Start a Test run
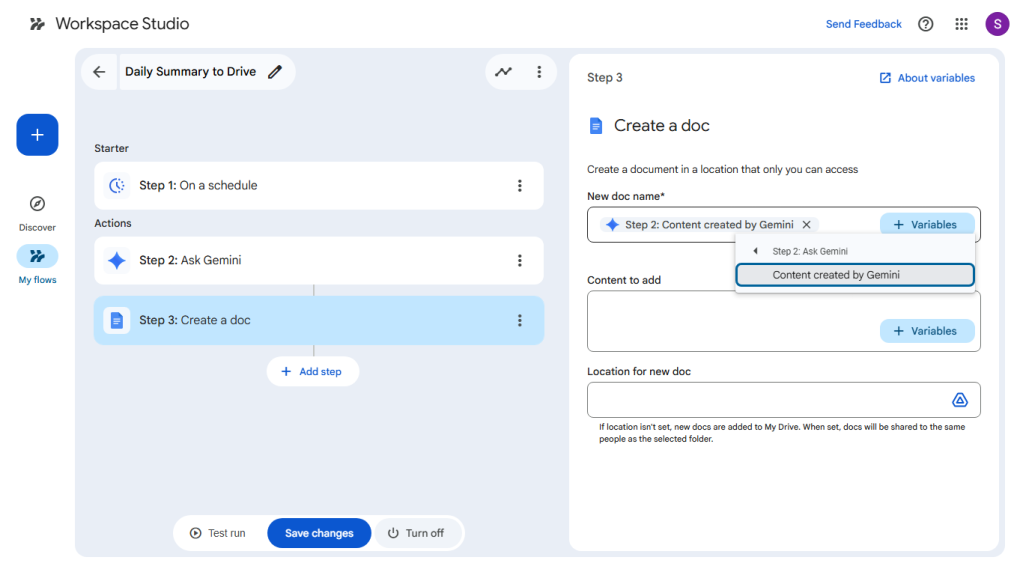 [x=218, y=533]
